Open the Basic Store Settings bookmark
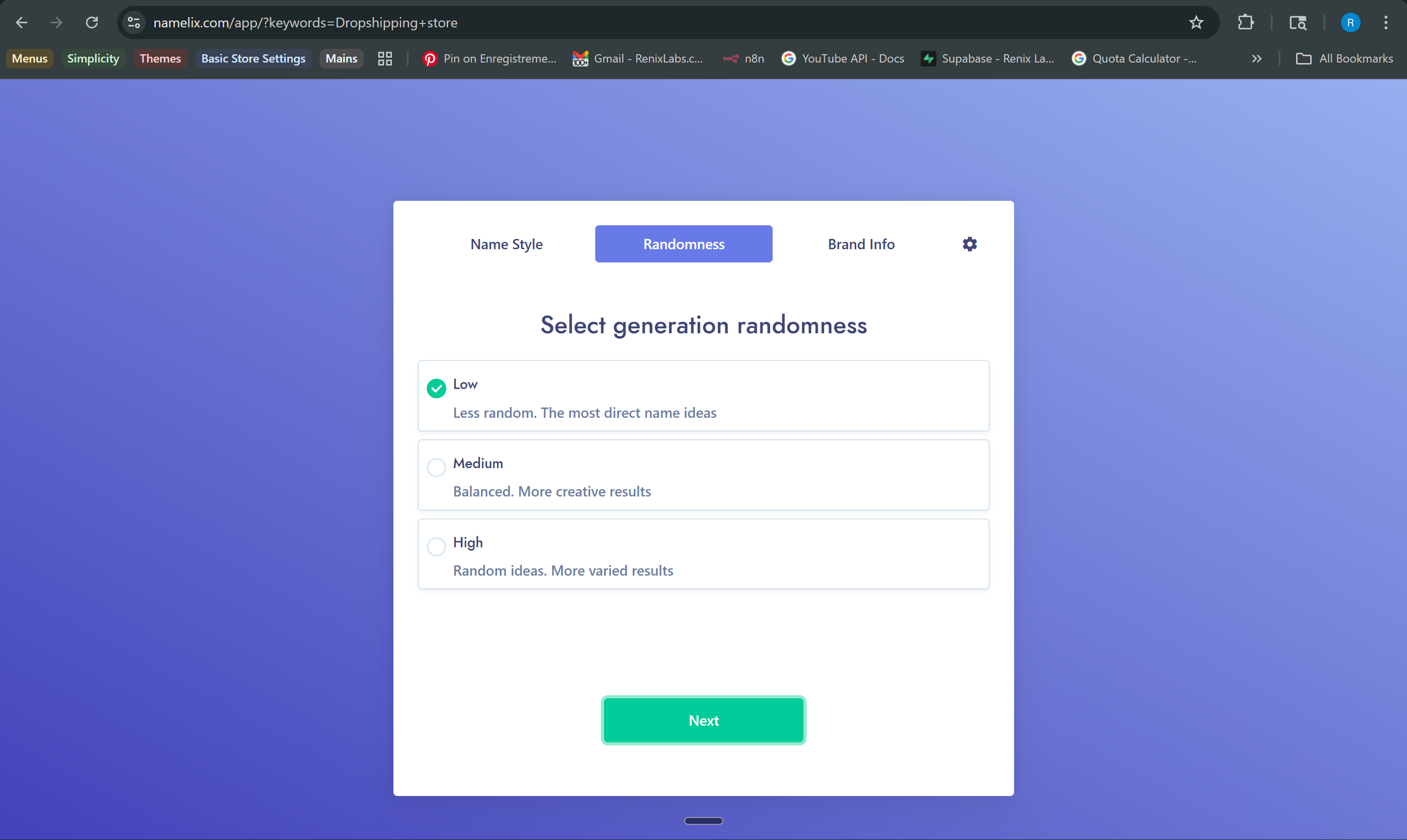The height and width of the screenshot is (840, 1407). tap(253, 58)
